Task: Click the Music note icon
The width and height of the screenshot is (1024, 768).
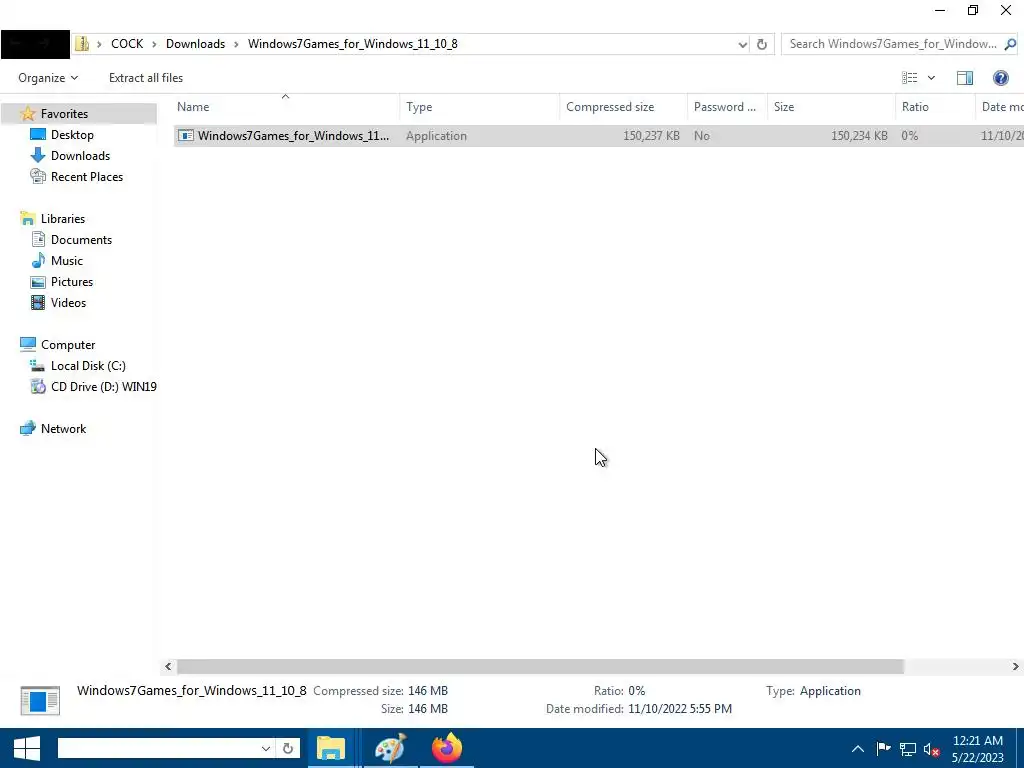Action: tap(38, 261)
